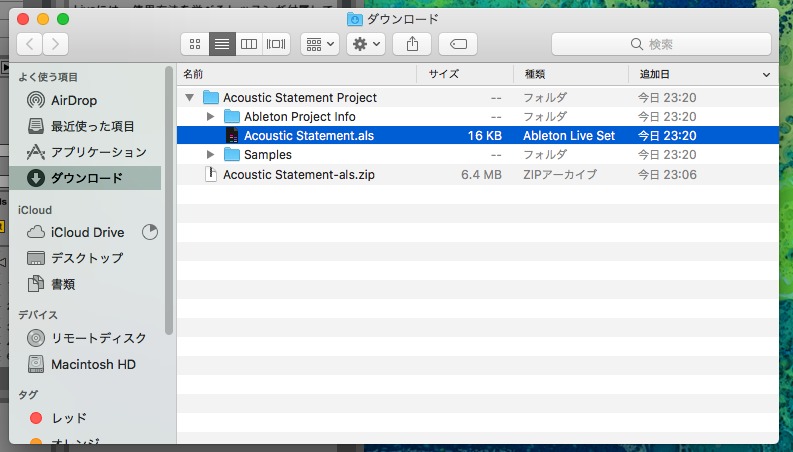Sort by the サイズ column header
Viewport: 793px width, 452px height.
pyautogui.click(x=465, y=74)
